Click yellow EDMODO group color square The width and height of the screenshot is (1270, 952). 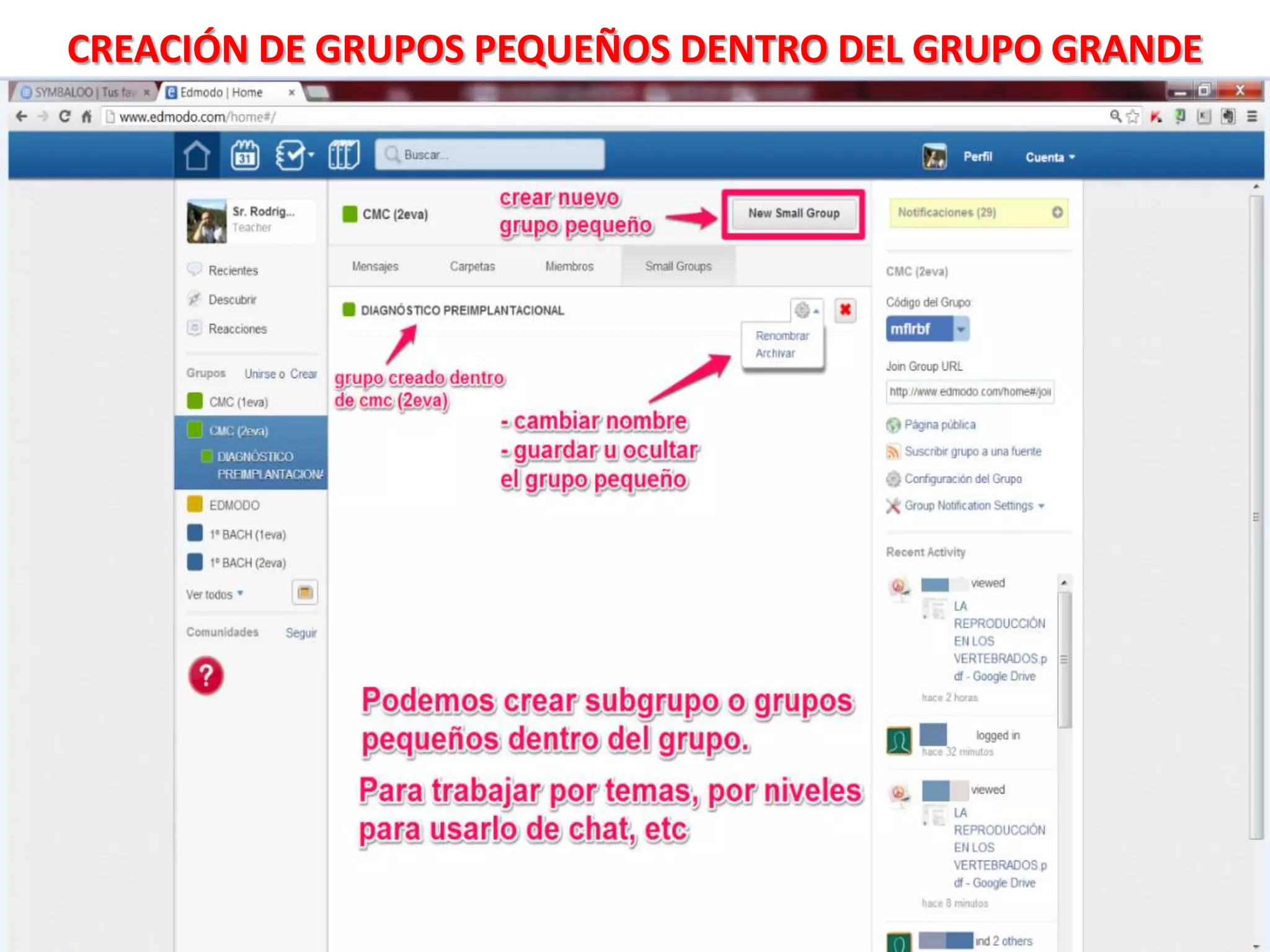click(195, 505)
